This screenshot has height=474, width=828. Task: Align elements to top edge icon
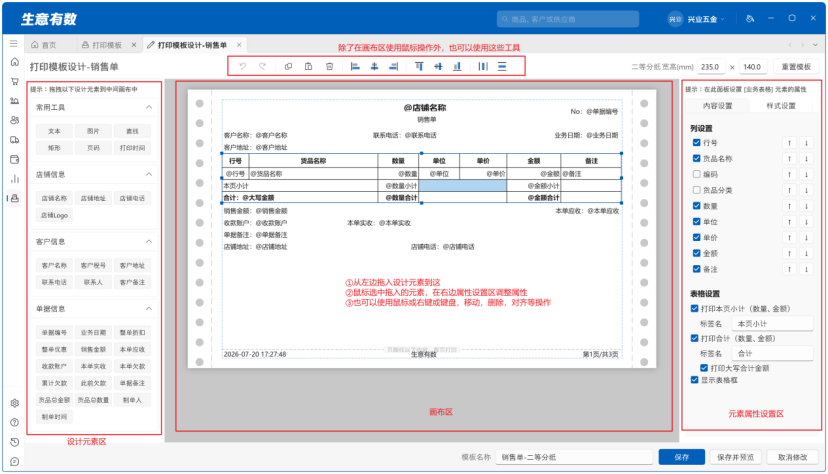coord(419,67)
